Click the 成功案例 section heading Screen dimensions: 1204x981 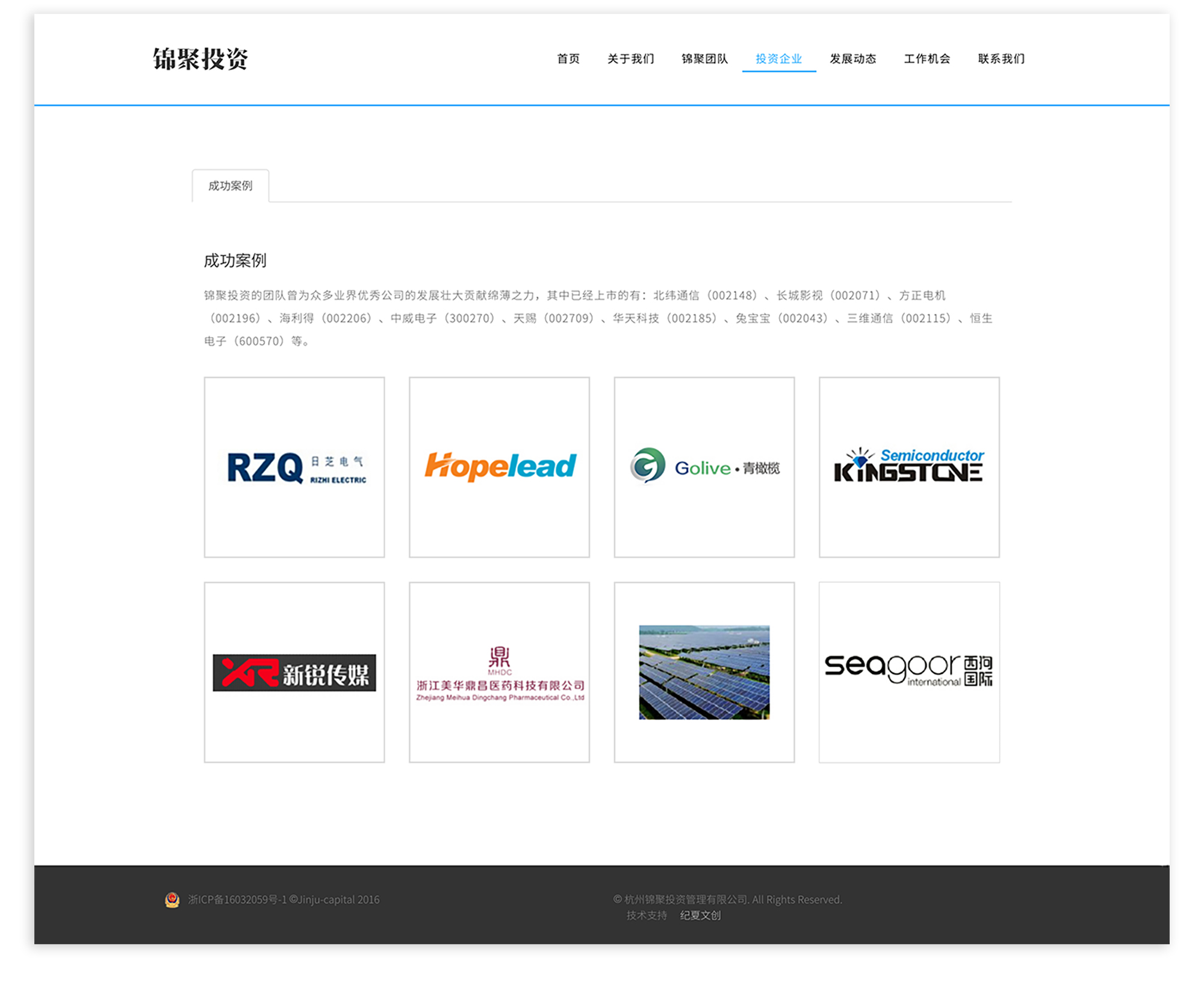235,261
